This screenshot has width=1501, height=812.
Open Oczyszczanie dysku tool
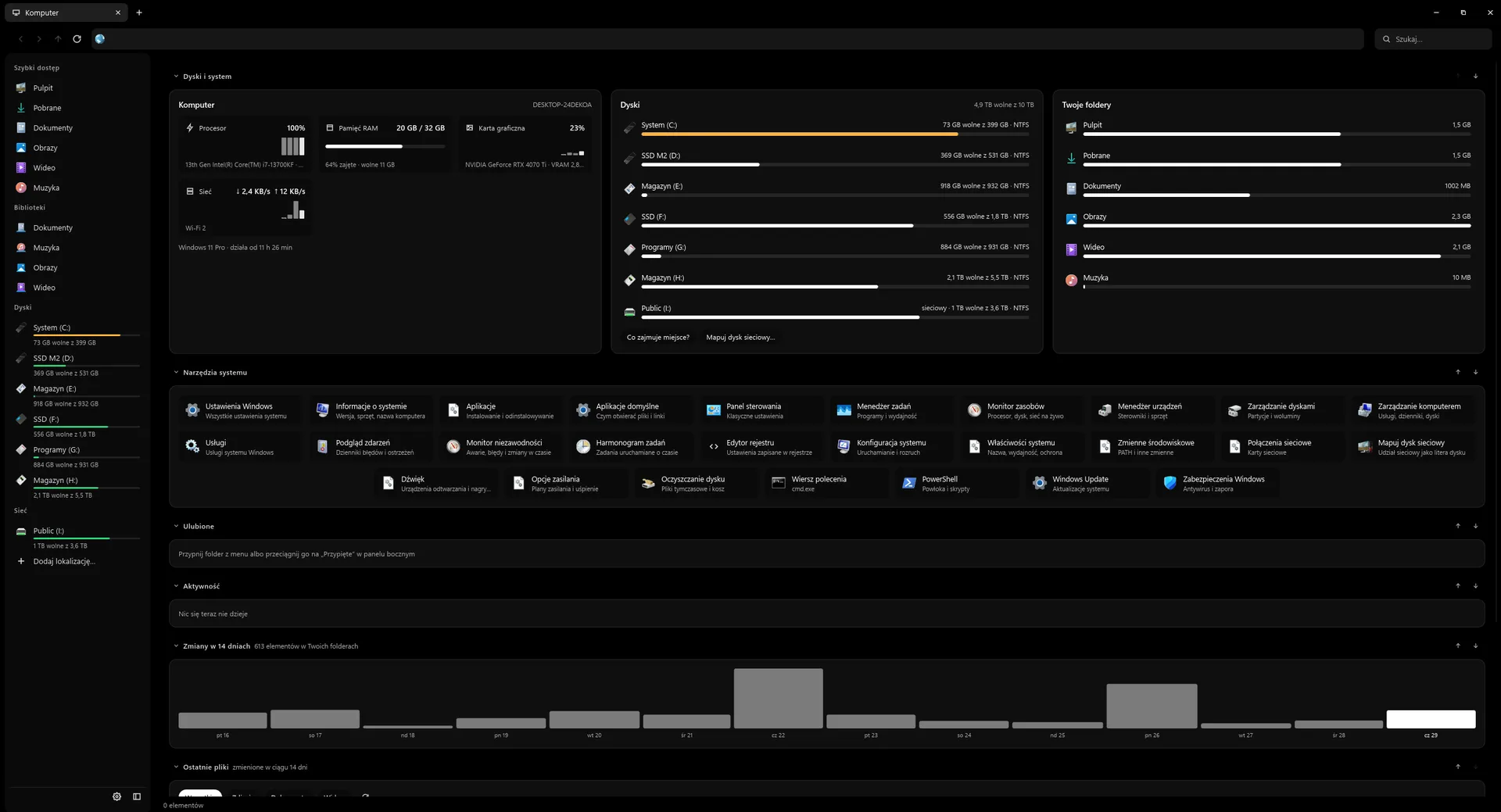coord(694,484)
